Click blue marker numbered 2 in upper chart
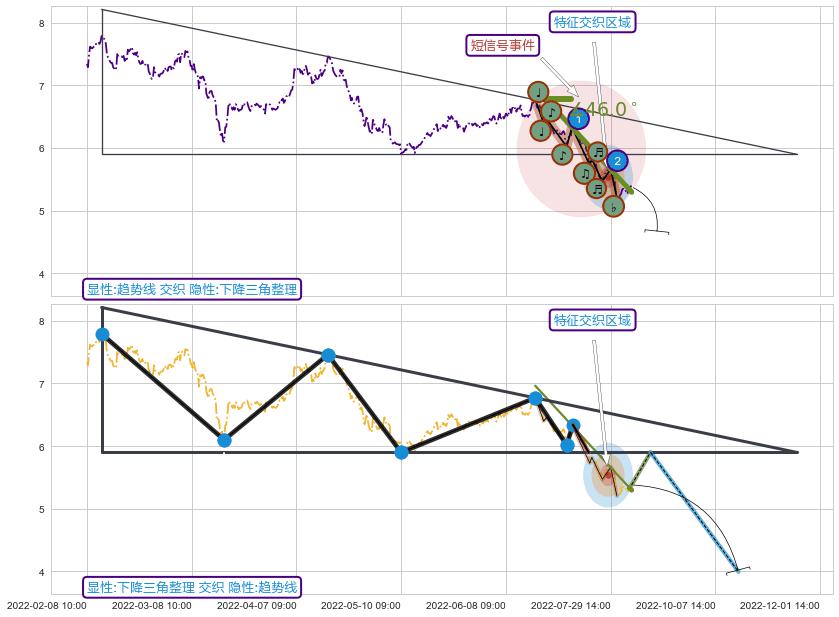Image resolution: width=839 pixels, height=617 pixels. [x=617, y=160]
